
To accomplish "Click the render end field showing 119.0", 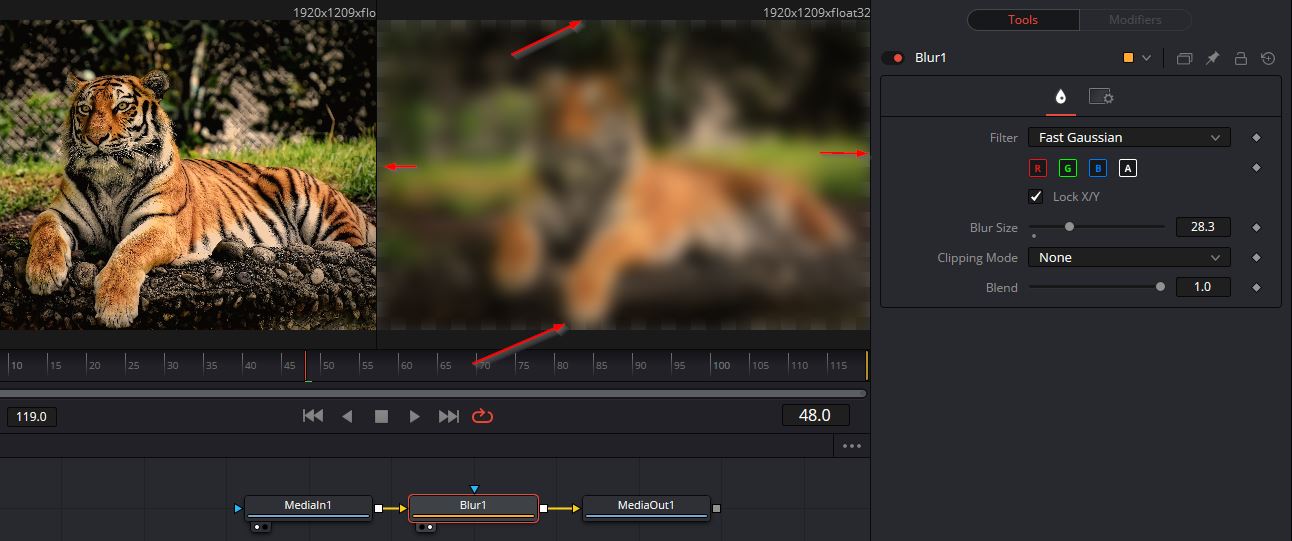I will (32, 416).
